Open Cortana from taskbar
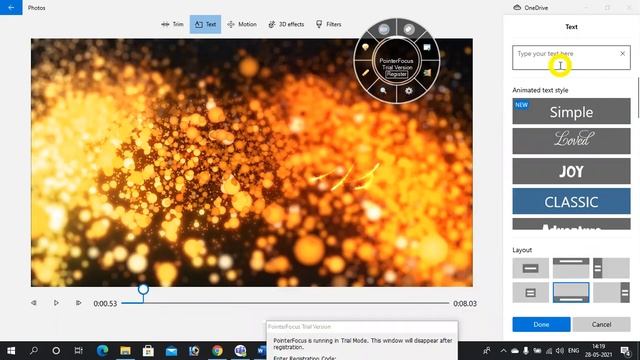640x360 pixels. click(56, 351)
